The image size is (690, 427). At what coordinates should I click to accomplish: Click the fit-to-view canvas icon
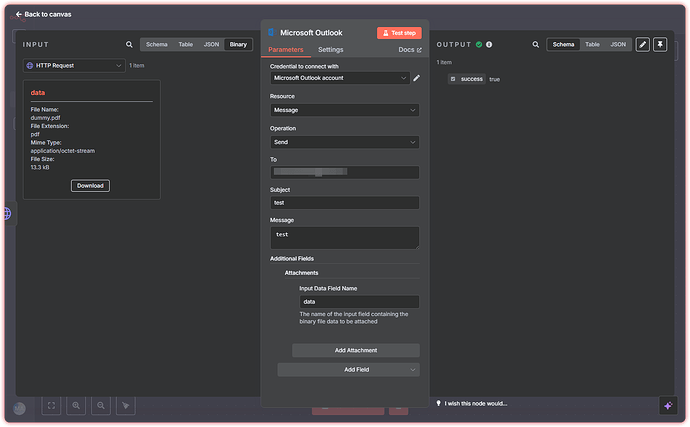[51, 406]
